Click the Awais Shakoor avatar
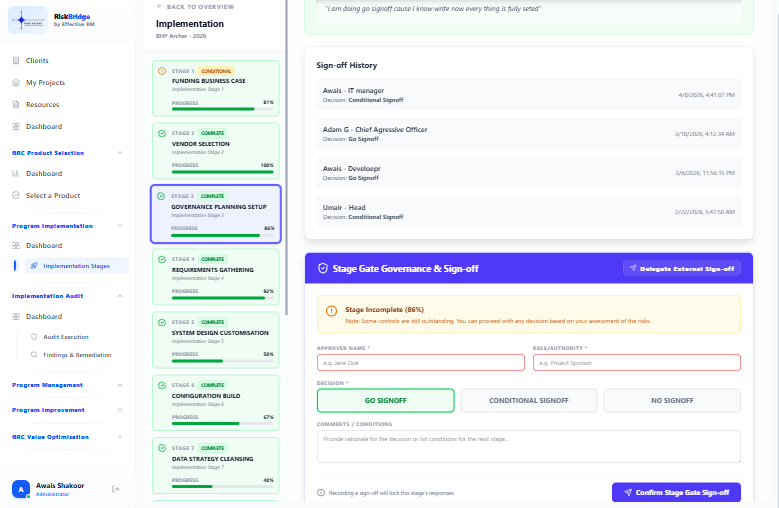The width and height of the screenshot is (779, 508). [x=21, y=489]
